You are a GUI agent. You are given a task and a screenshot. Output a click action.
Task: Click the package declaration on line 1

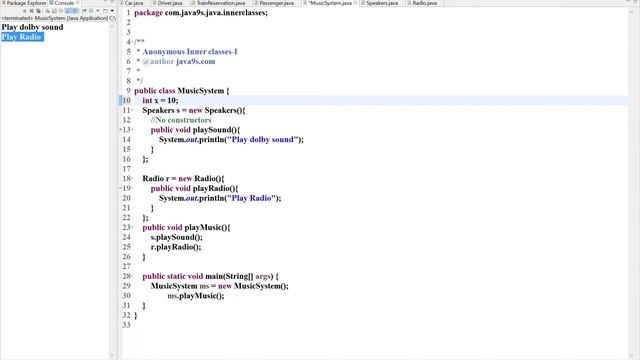[201, 13]
